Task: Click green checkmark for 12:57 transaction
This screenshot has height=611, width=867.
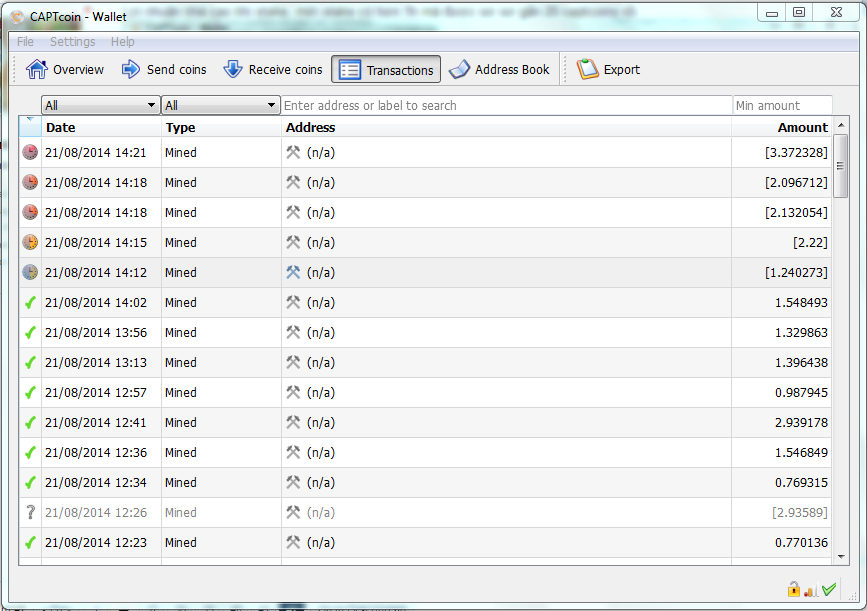Action: [30, 393]
